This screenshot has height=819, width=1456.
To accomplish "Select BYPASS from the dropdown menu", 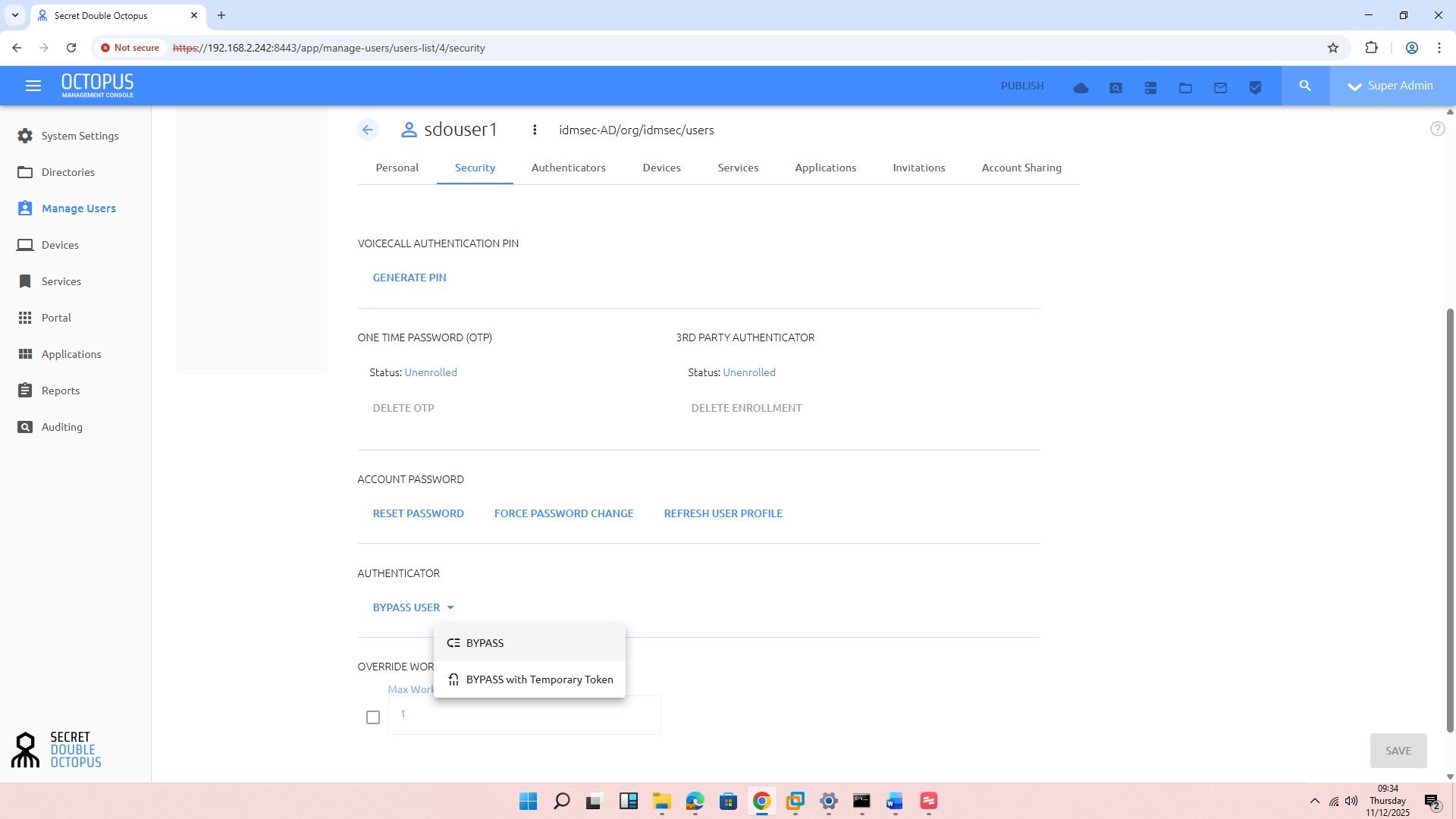I will pos(485,643).
